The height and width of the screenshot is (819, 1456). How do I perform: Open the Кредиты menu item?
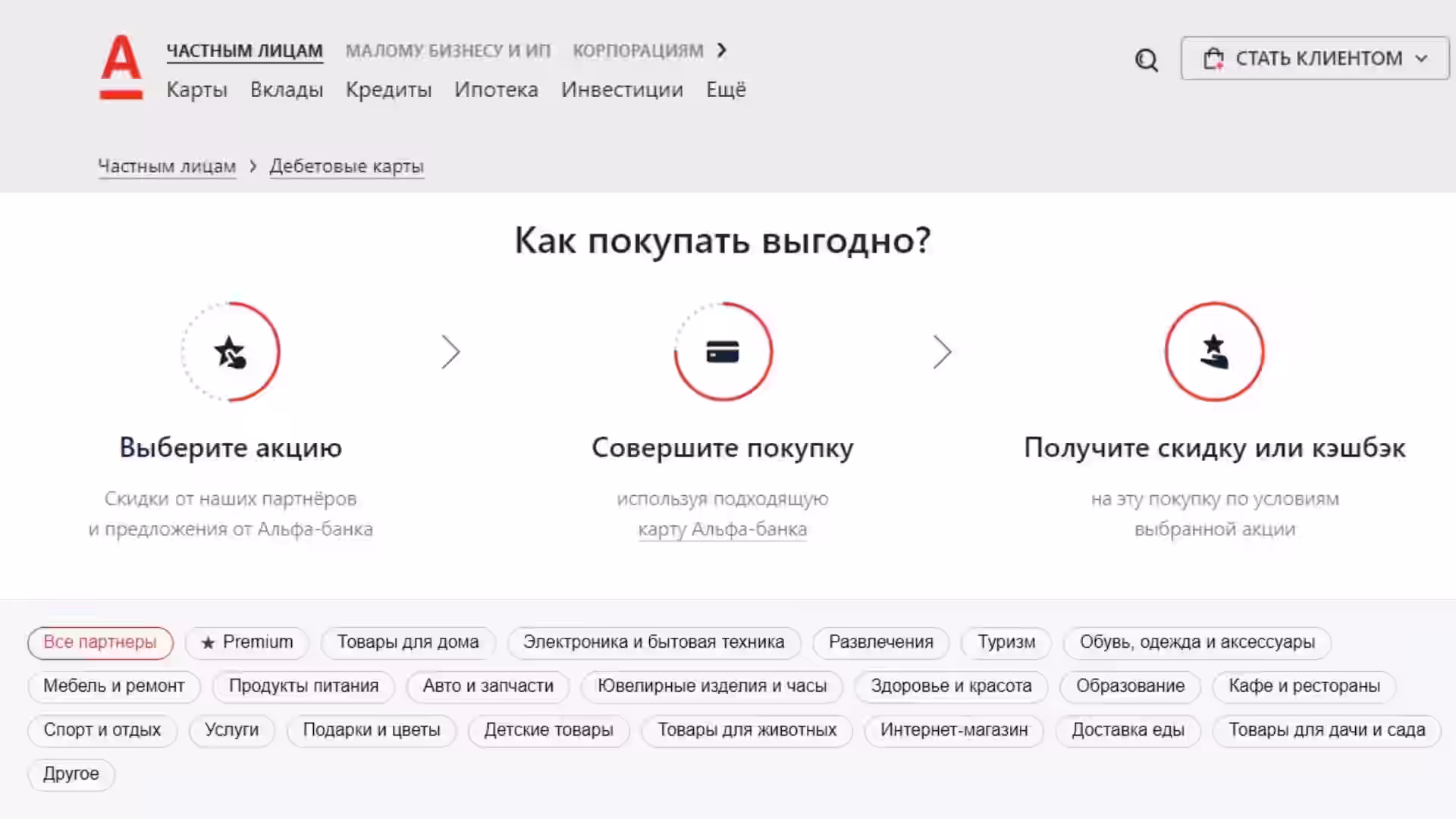point(388,89)
